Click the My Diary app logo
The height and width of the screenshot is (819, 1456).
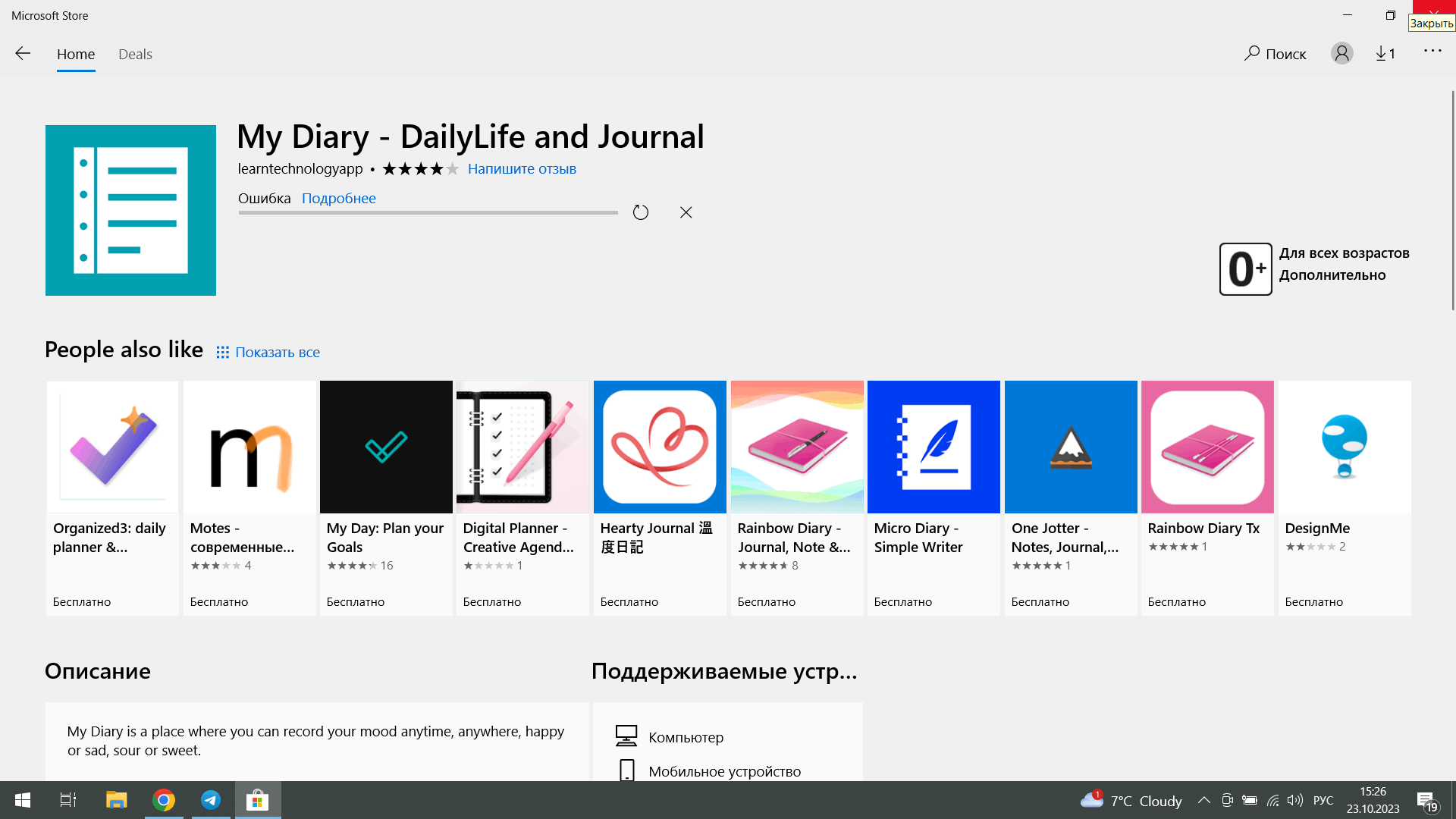[130, 210]
